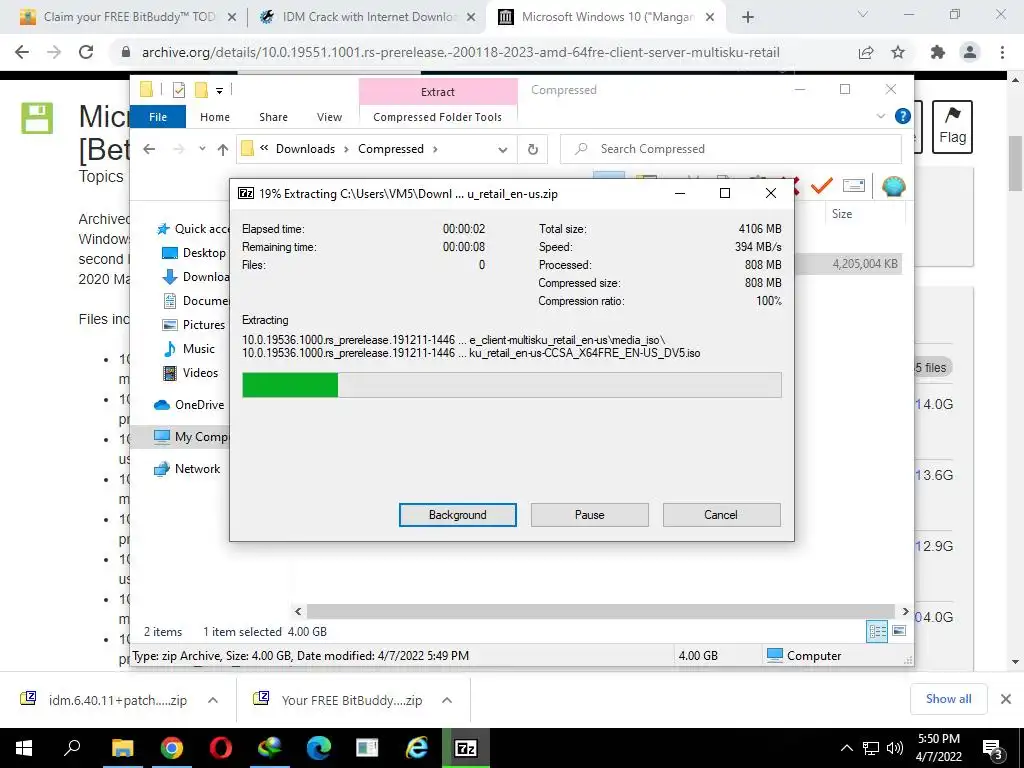Open the Chrome profile avatar
This screenshot has height=768, width=1024.
click(970, 52)
